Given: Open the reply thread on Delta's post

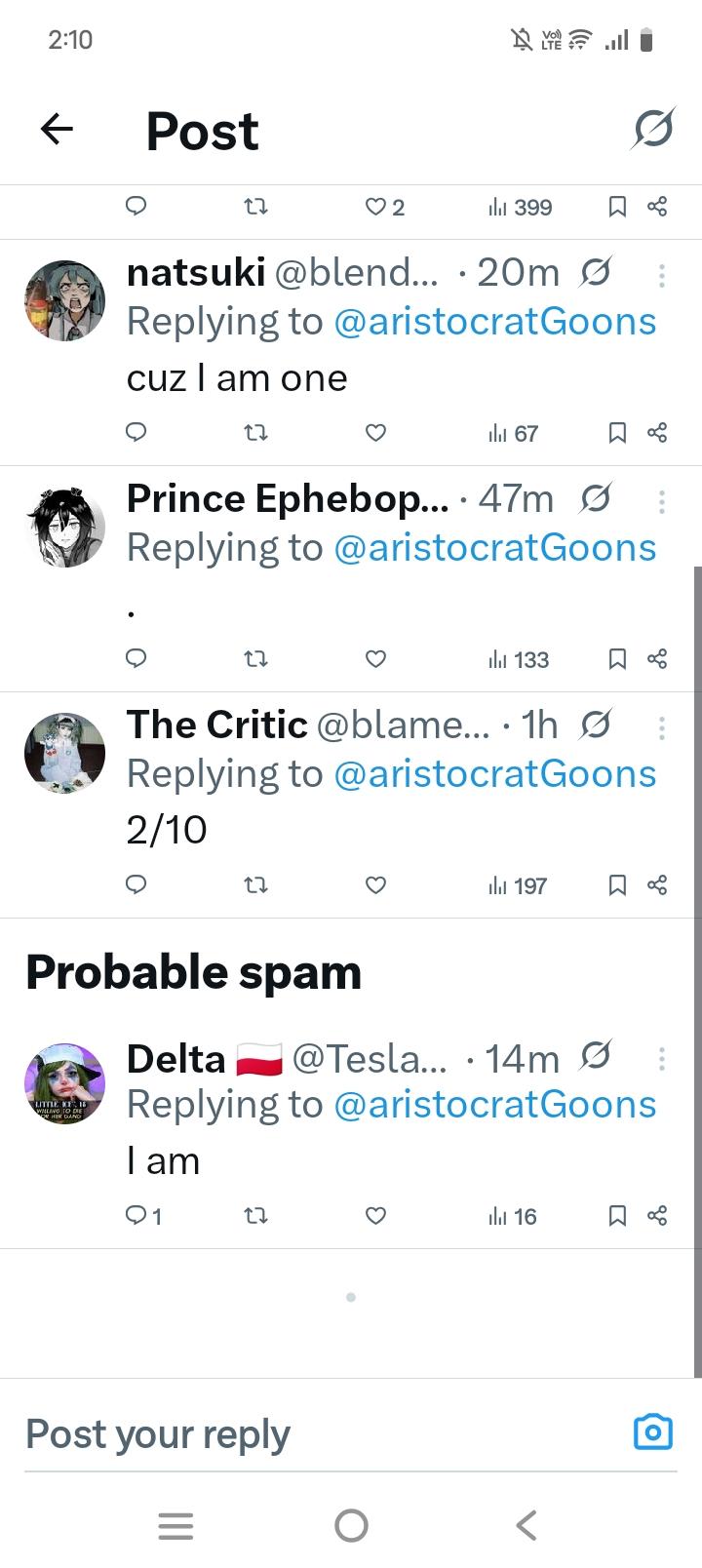Looking at the screenshot, I should click(x=143, y=1216).
